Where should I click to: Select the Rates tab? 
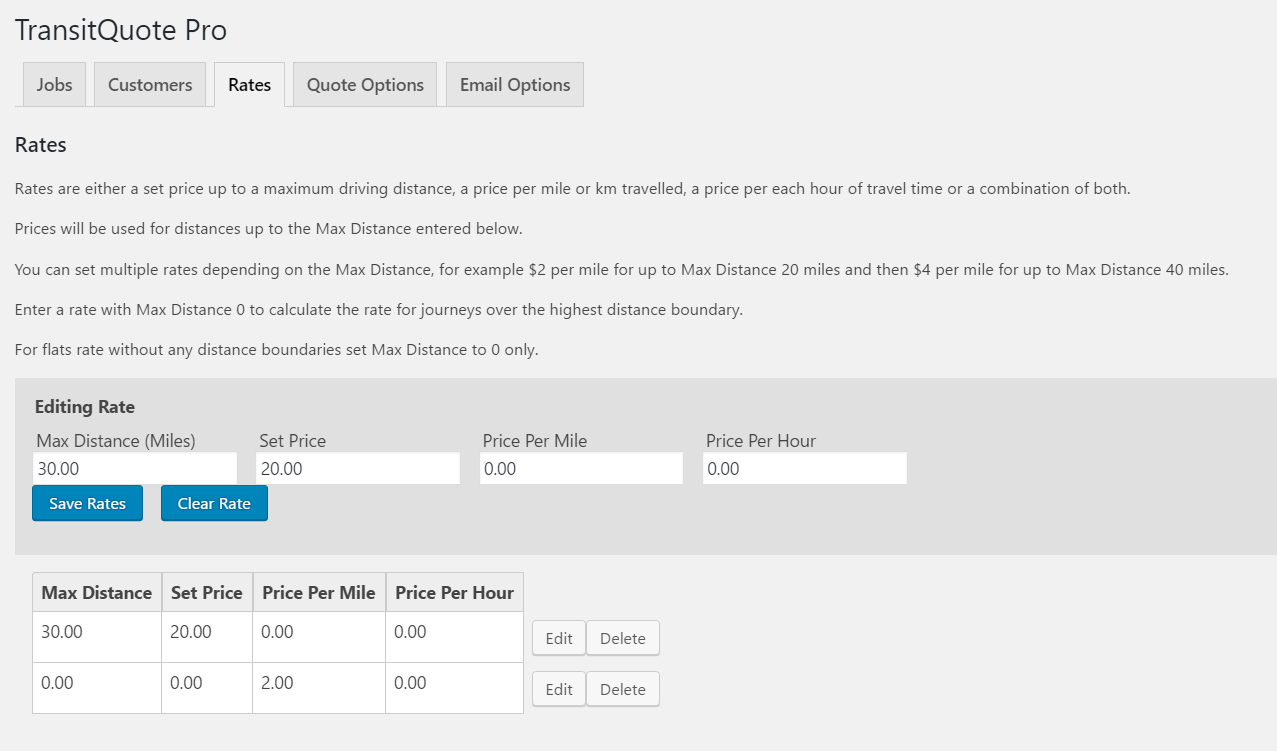(x=249, y=85)
